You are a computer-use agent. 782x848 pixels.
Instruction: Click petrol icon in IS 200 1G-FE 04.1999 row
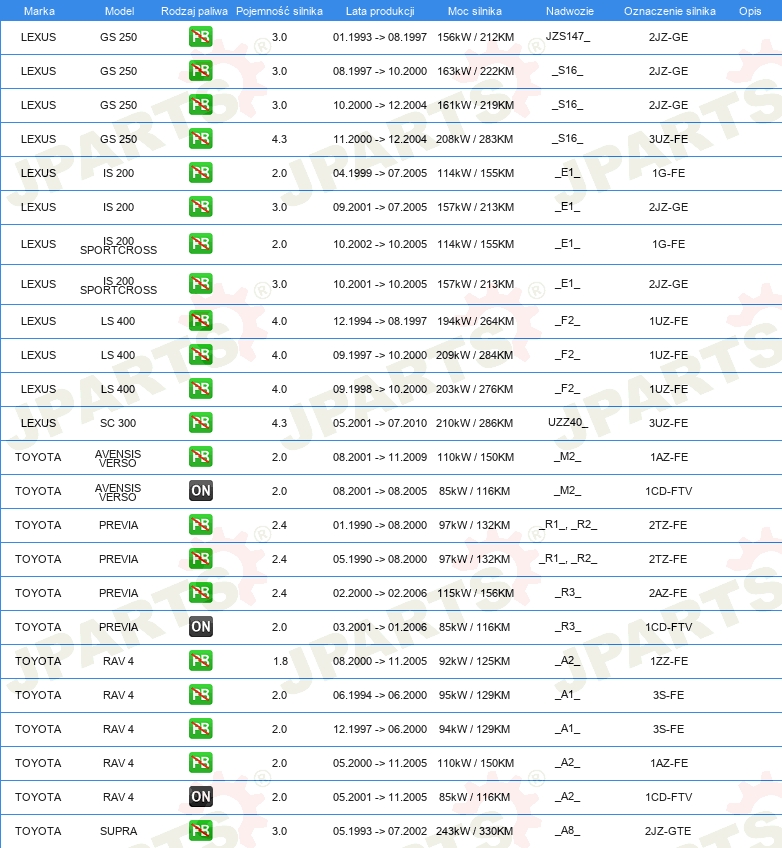[201, 173]
